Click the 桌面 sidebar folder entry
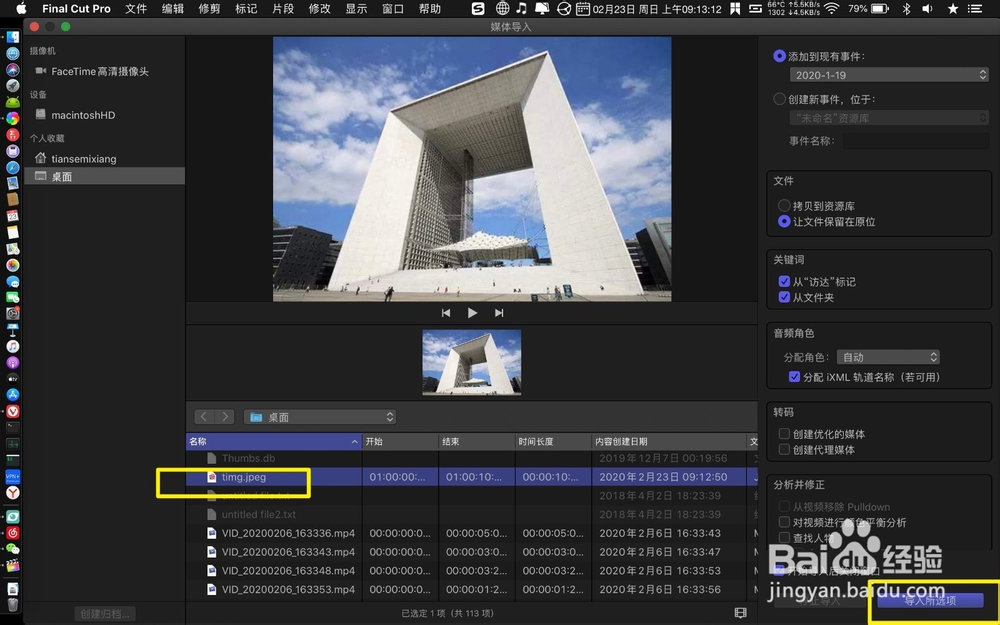Screen dimensions: 1000x625 [x=62, y=176]
